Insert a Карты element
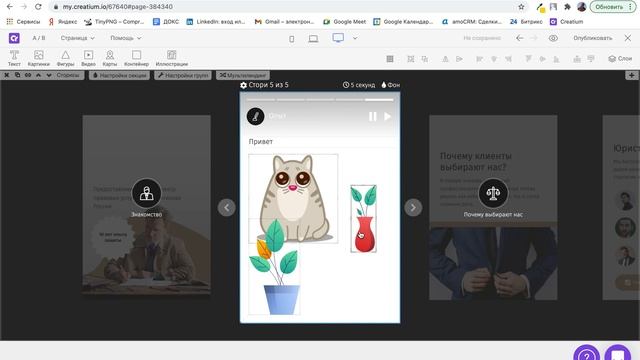The height and width of the screenshot is (360, 640). point(109,58)
